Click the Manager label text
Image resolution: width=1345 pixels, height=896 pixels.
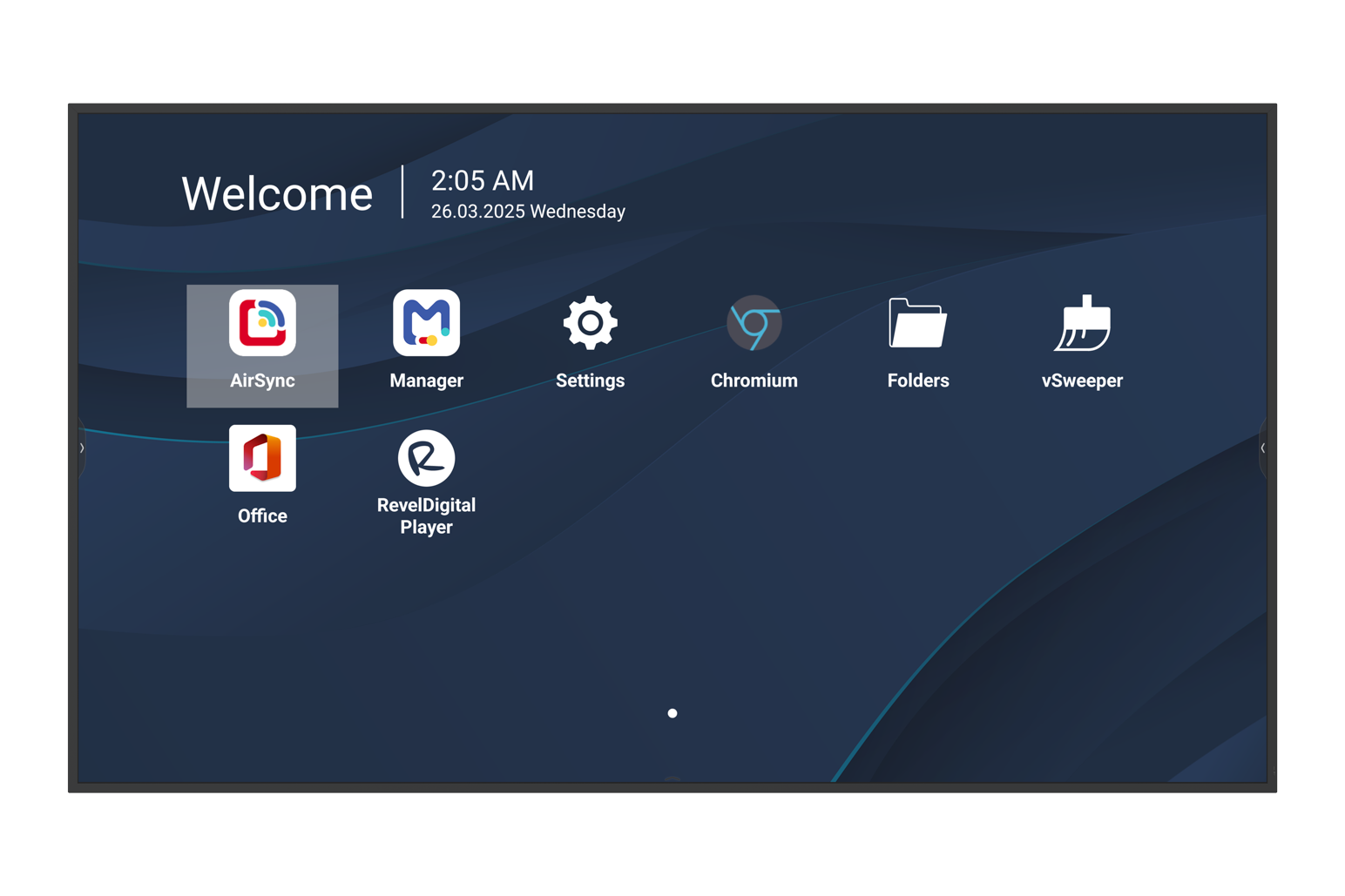click(x=426, y=381)
